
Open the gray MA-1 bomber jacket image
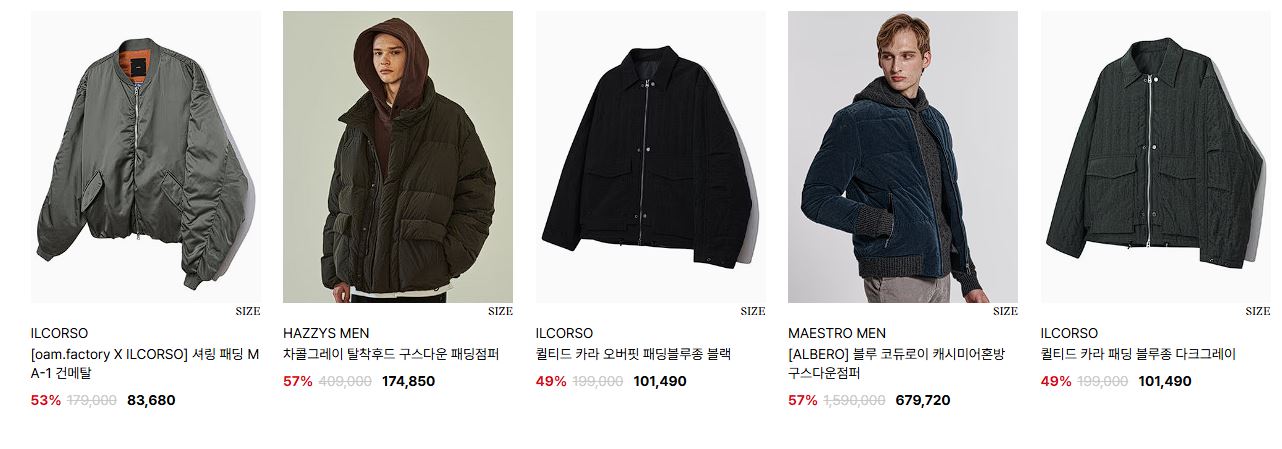coord(146,157)
